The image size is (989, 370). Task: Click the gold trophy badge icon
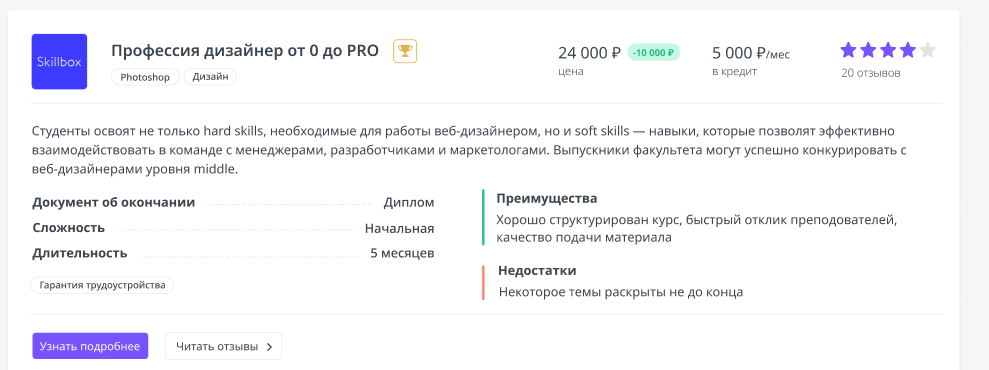(x=405, y=51)
